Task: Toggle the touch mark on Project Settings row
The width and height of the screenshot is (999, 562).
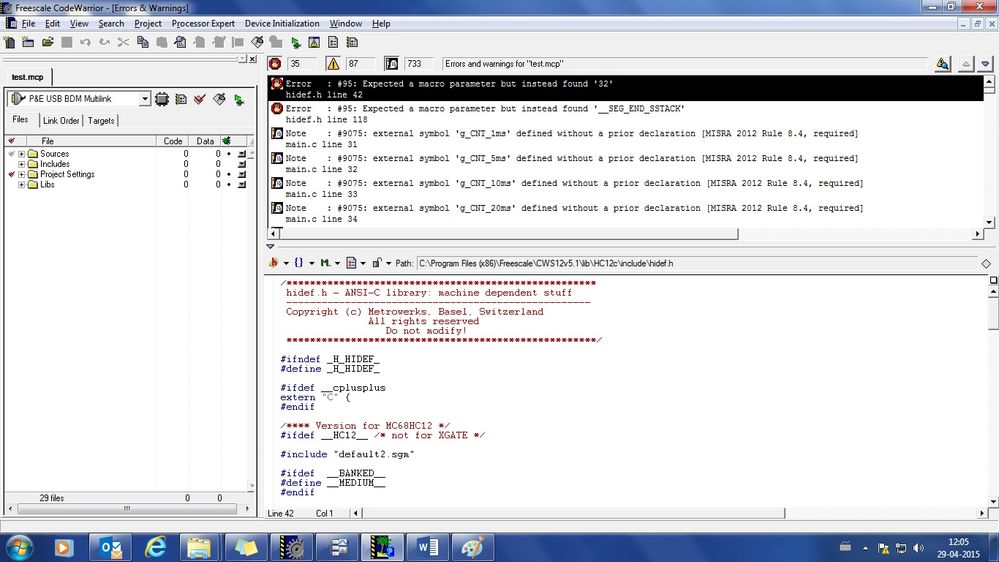Action: [x=11, y=175]
